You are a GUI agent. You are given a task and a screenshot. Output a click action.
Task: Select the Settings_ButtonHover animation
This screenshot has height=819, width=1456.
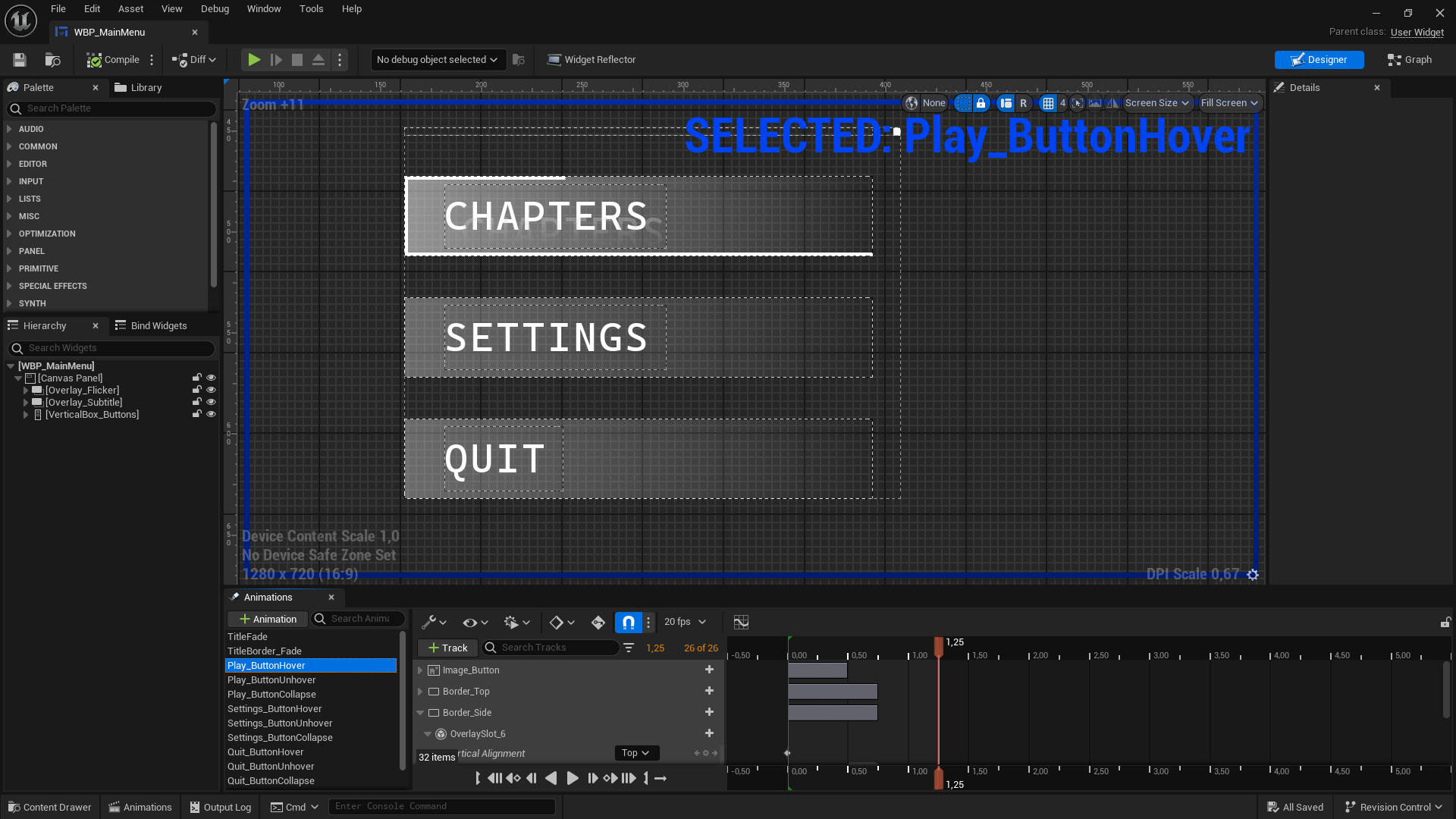[x=275, y=709]
